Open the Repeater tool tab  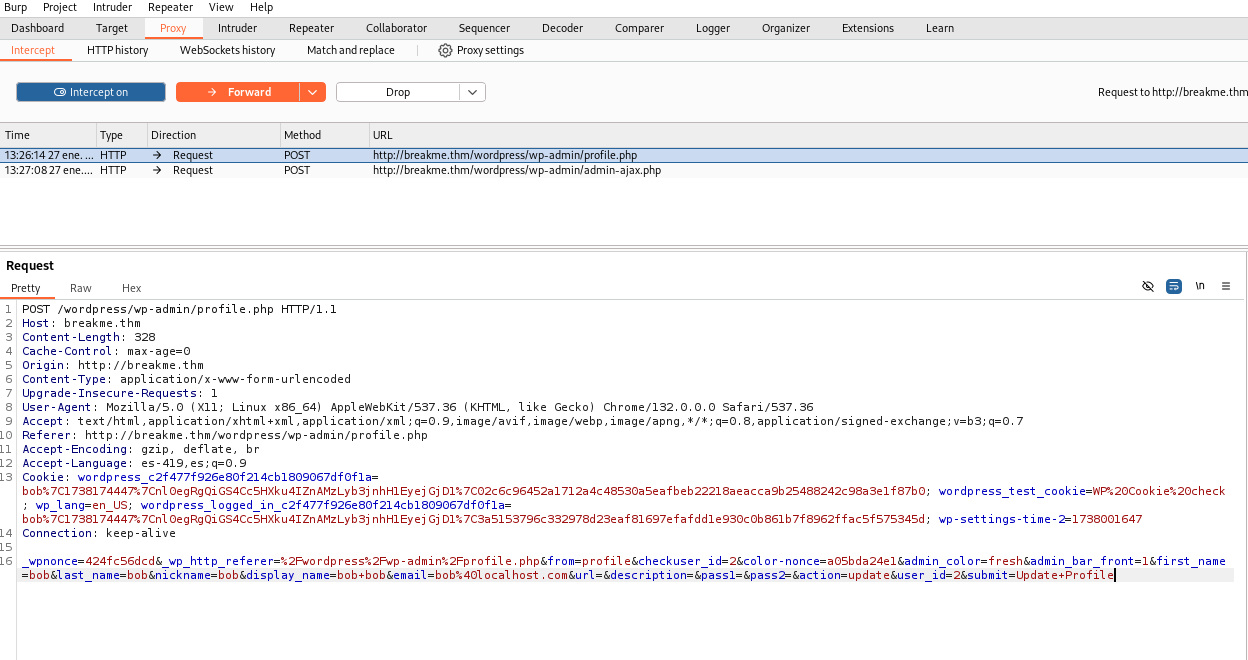tap(311, 28)
